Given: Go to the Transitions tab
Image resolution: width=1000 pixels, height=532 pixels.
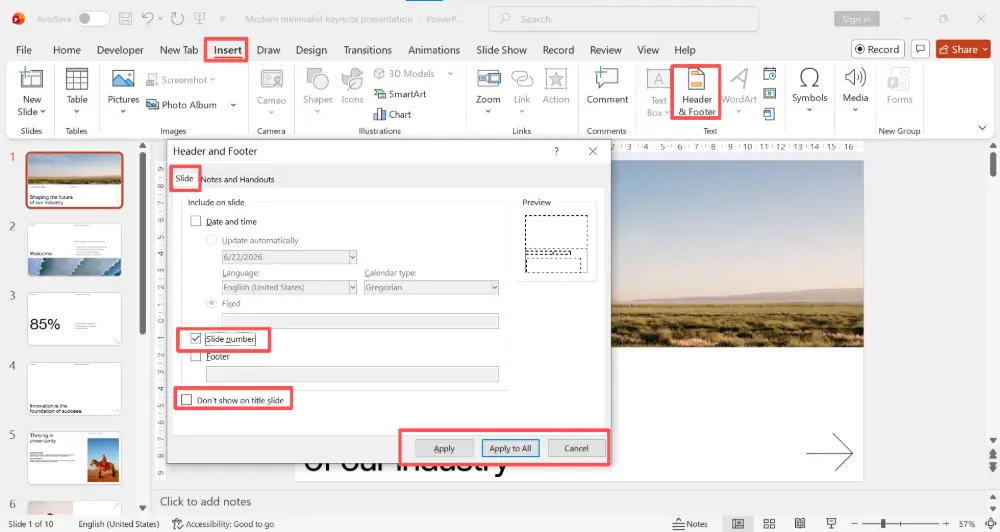Looking at the screenshot, I should [x=367, y=50].
